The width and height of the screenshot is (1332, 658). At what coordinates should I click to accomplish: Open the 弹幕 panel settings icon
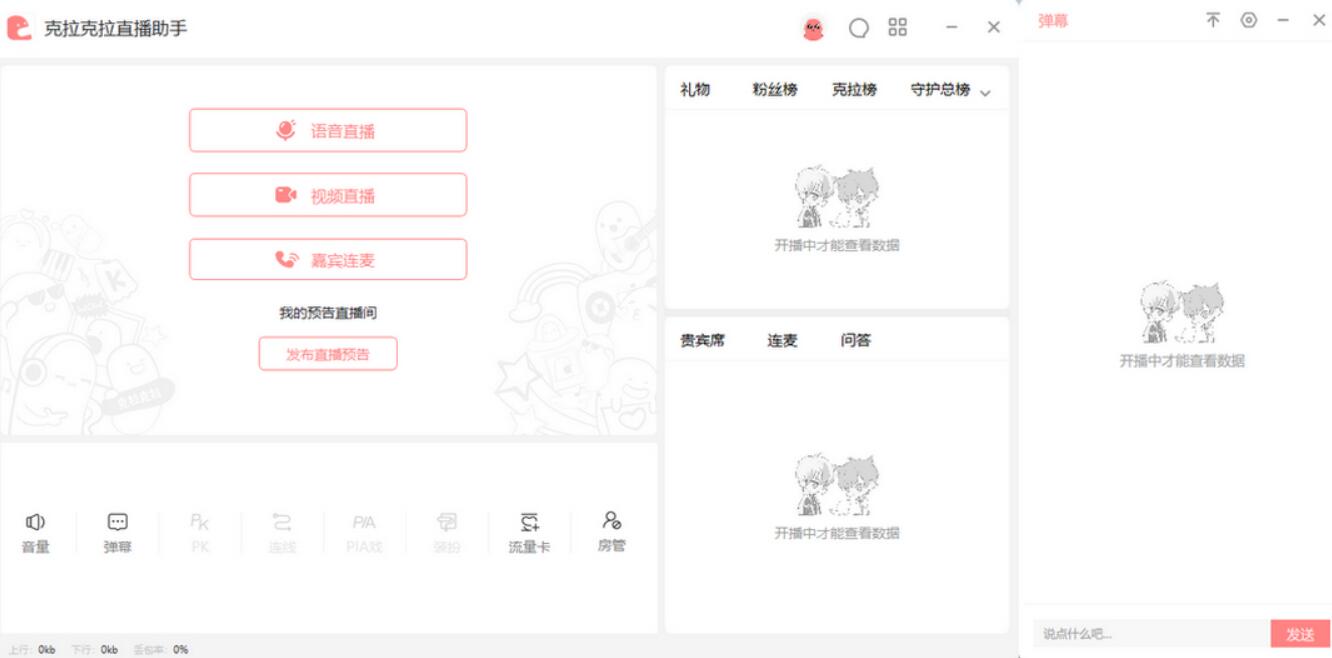pos(1248,20)
